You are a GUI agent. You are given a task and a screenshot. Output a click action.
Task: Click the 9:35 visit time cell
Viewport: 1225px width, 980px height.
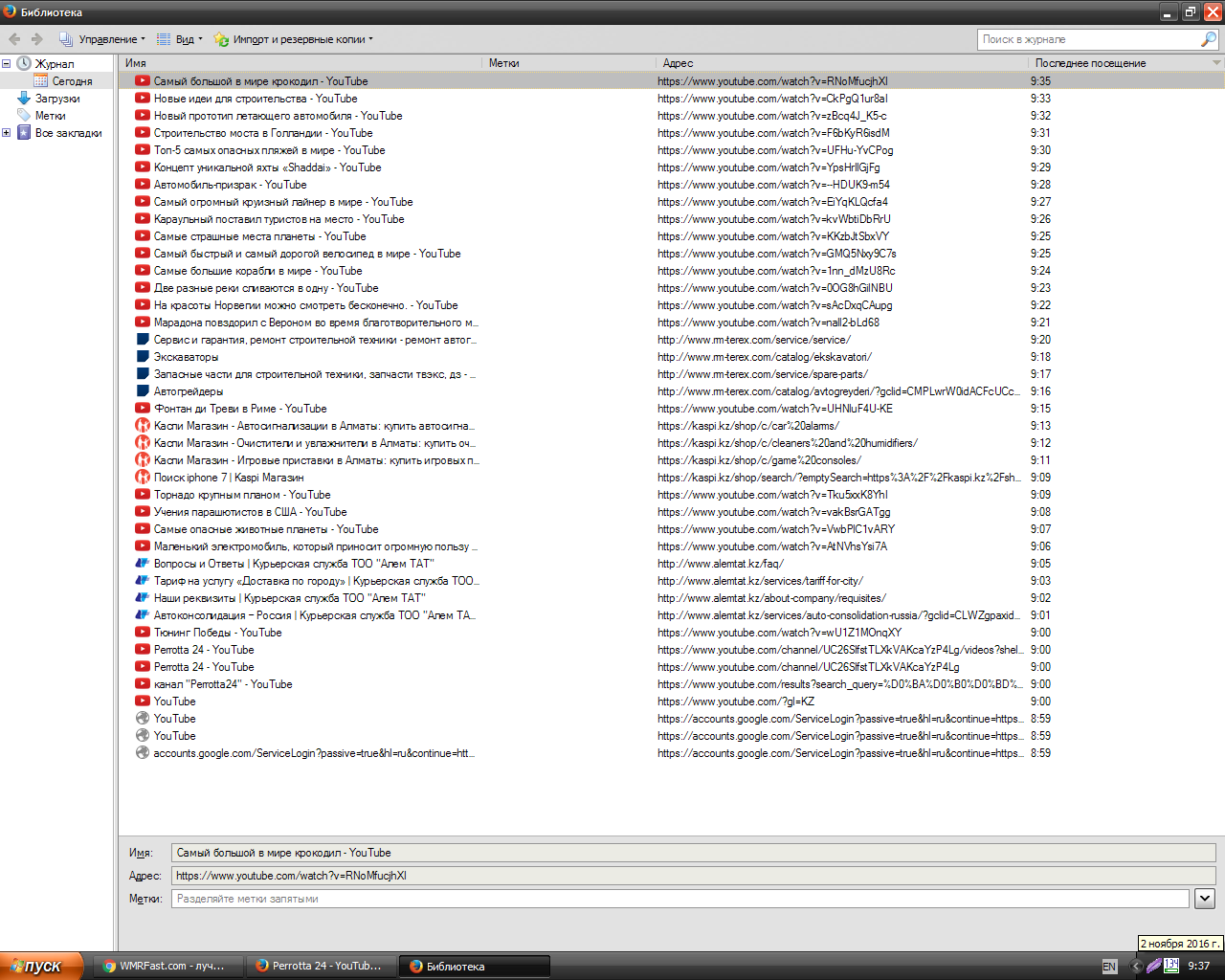tap(1040, 81)
